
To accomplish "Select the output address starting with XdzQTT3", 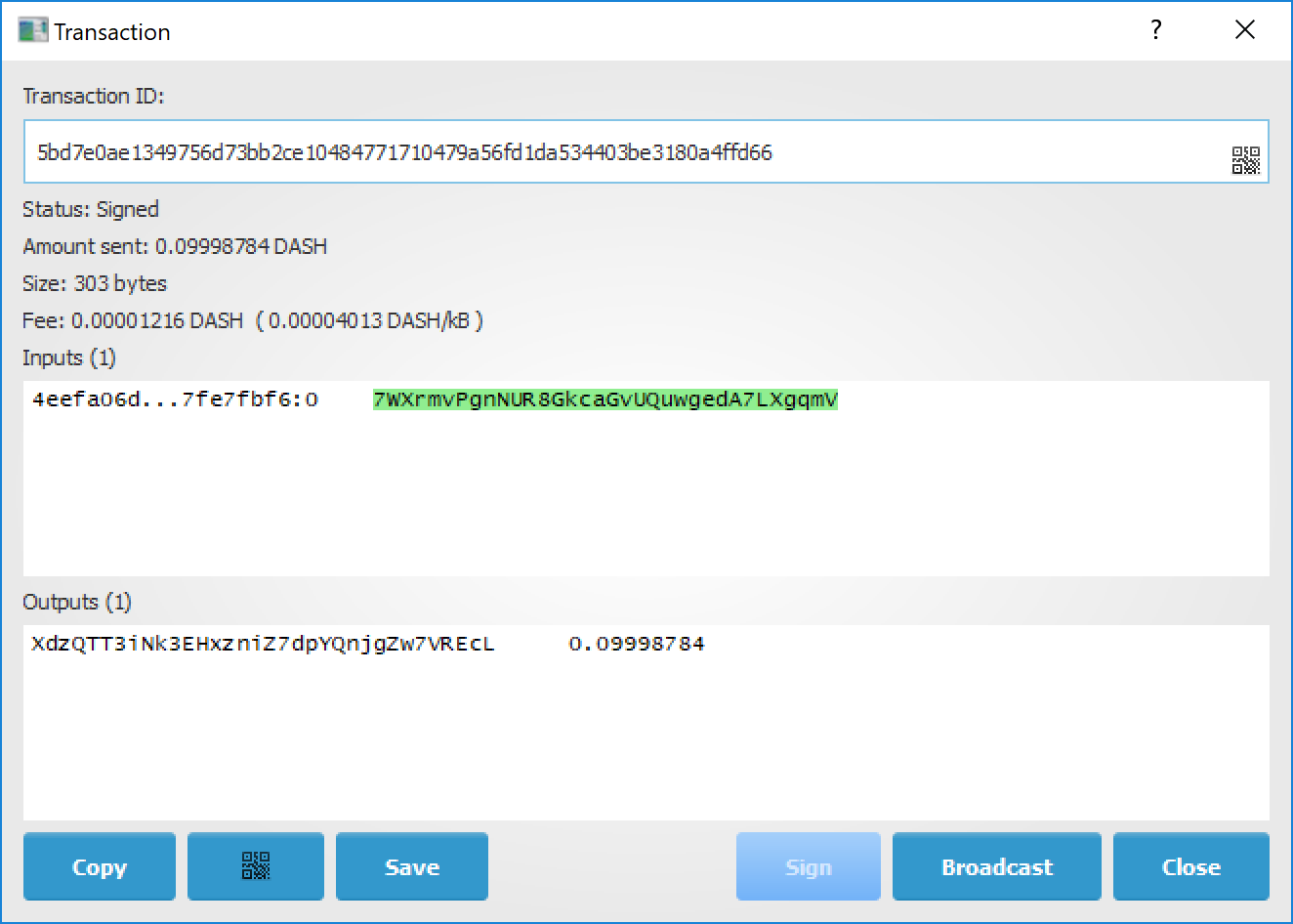I will [263, 644].
